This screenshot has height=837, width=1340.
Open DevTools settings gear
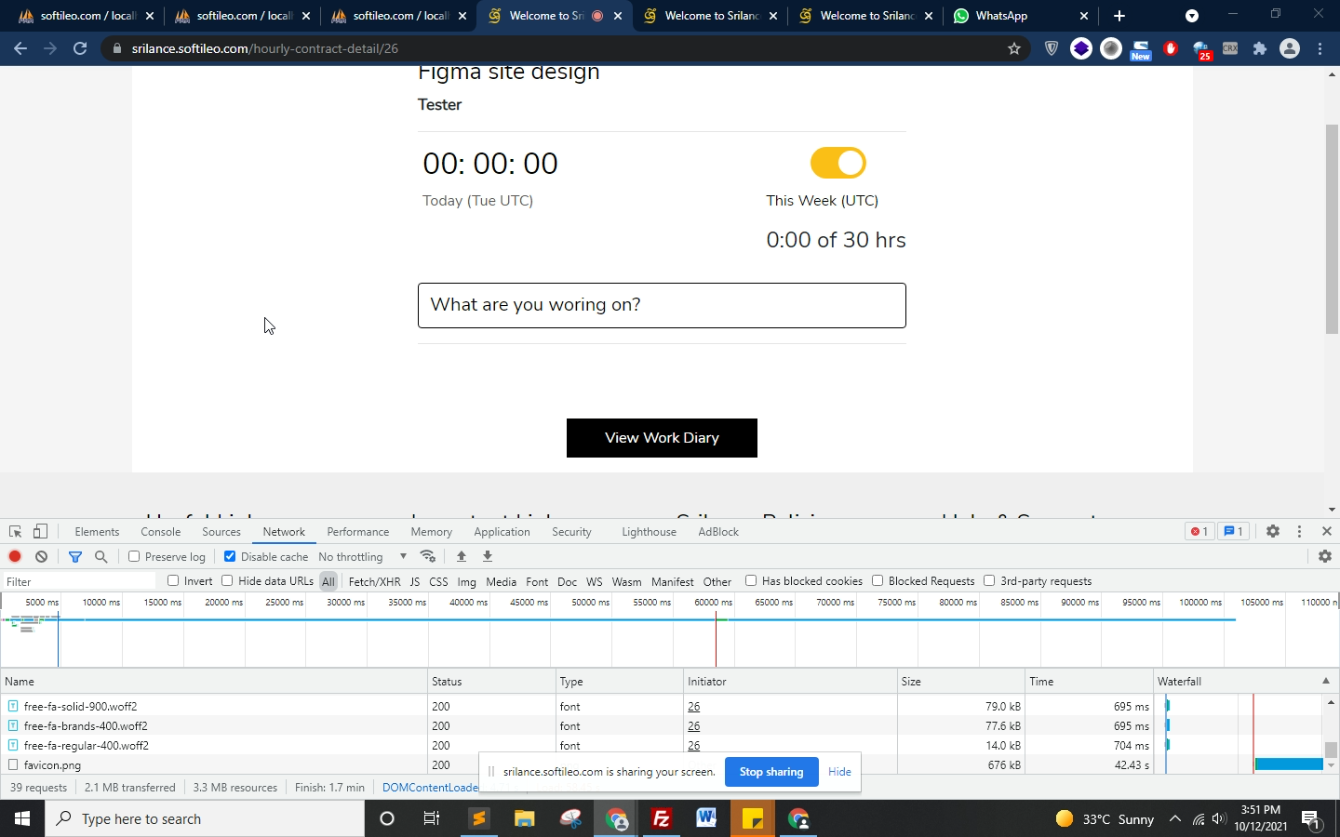pyautogui.click(x=1273, y=532)
